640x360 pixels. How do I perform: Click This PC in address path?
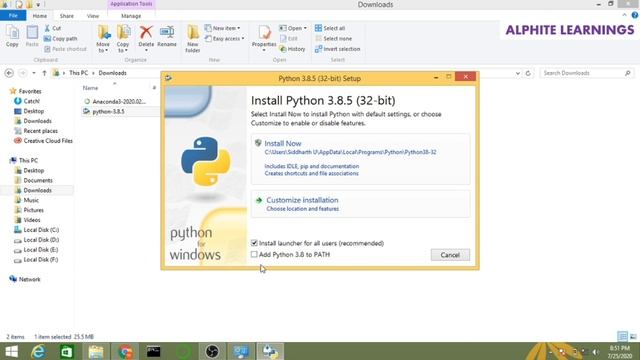click(78, 73)
